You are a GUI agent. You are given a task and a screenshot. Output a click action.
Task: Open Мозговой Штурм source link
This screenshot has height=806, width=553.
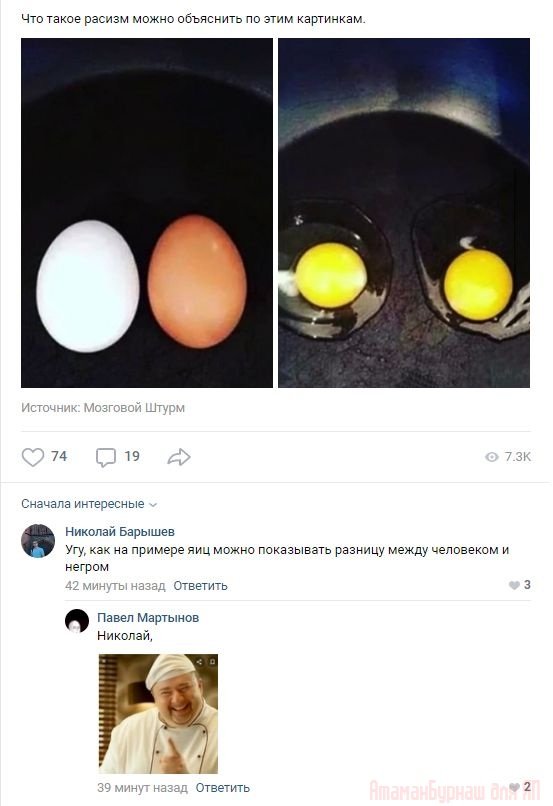(134, 408)
